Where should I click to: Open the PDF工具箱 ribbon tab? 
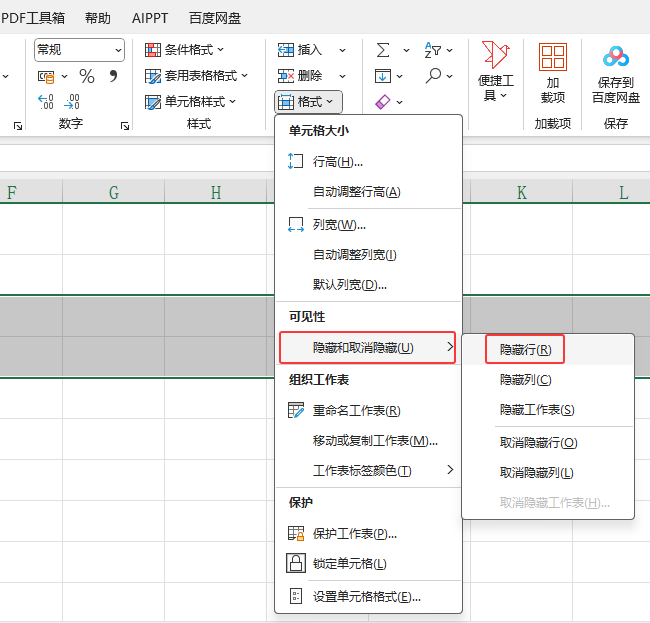pos(33,18)
